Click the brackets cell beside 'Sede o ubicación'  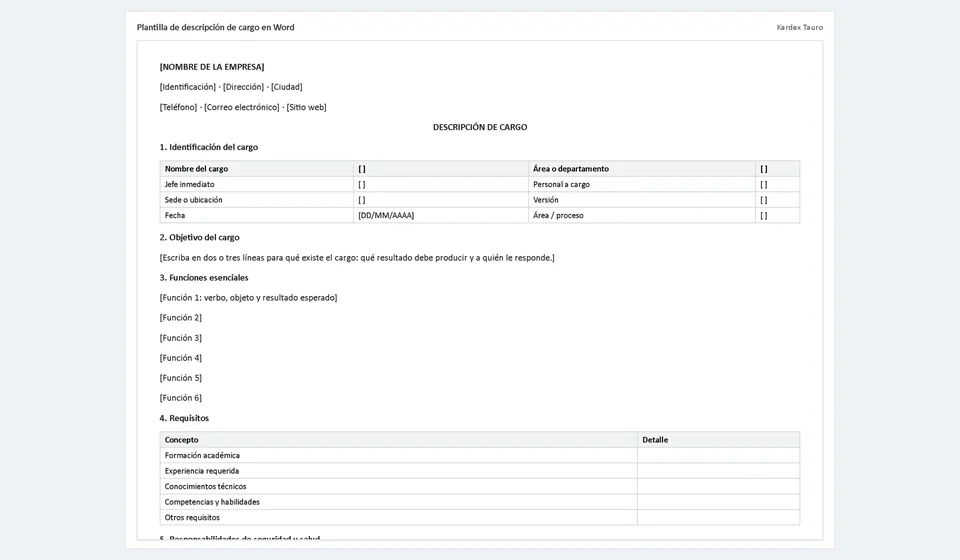point(441,200)
